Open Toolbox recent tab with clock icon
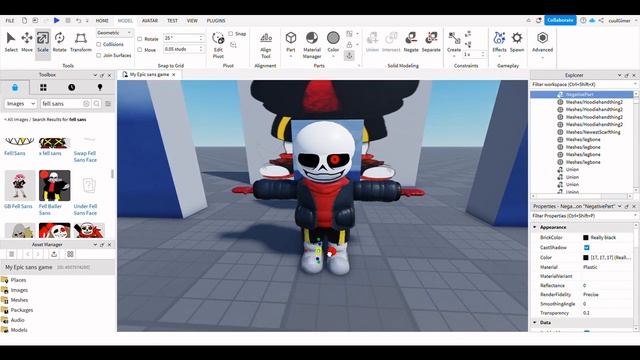Viewport: 640px width, 360px height. (x=71, y=87)
